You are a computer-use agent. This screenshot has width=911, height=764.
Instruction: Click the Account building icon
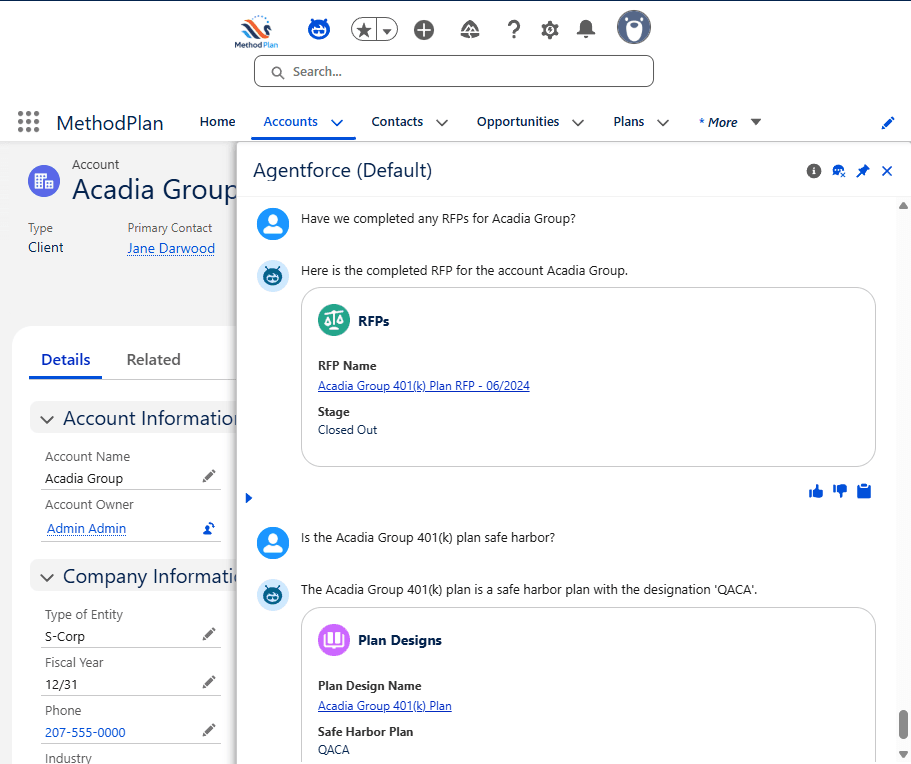(44, 181)
